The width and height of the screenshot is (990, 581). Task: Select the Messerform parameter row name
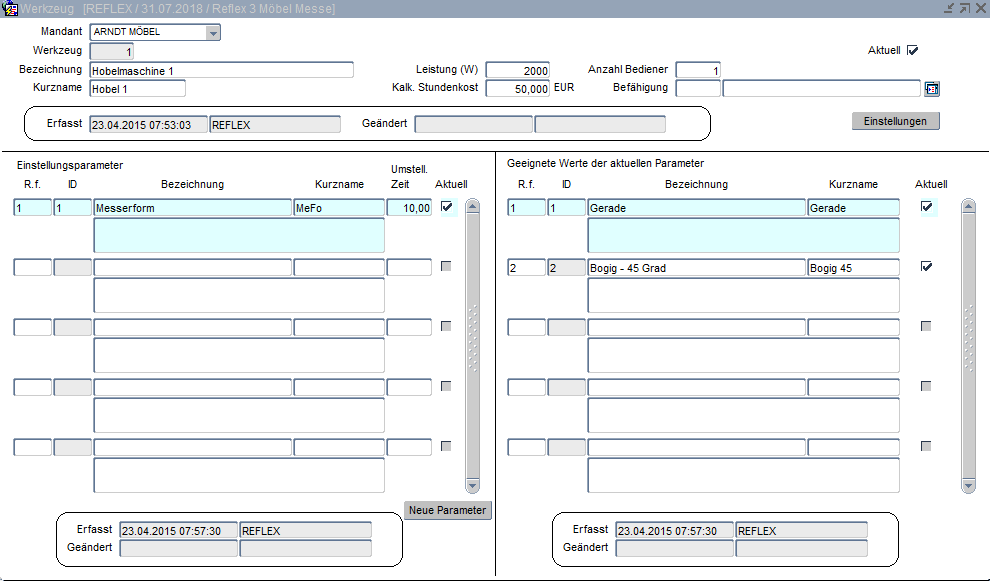click(x=192, y=208)
